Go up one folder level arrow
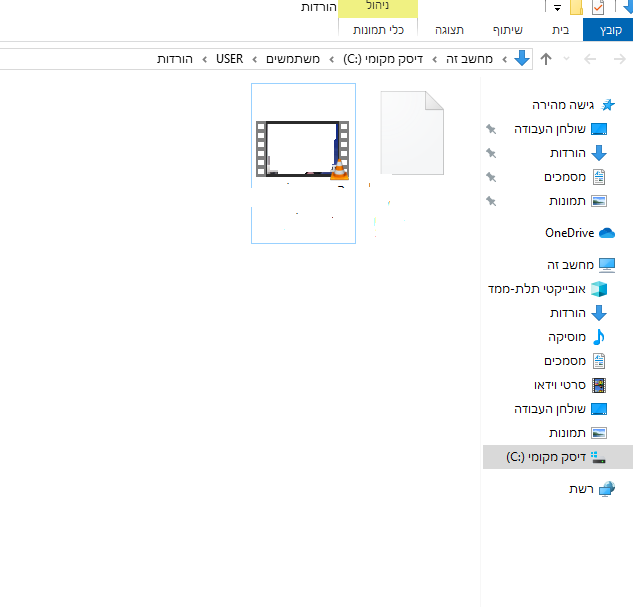The height and width of the screenshot is (607, 633). click(x=546, y=59)
